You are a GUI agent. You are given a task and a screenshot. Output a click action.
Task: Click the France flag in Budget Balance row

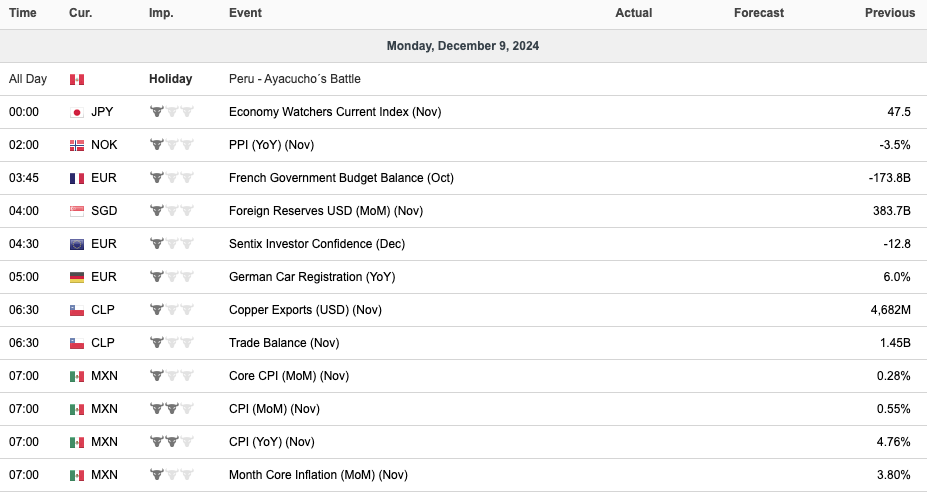tap(77, 178)
